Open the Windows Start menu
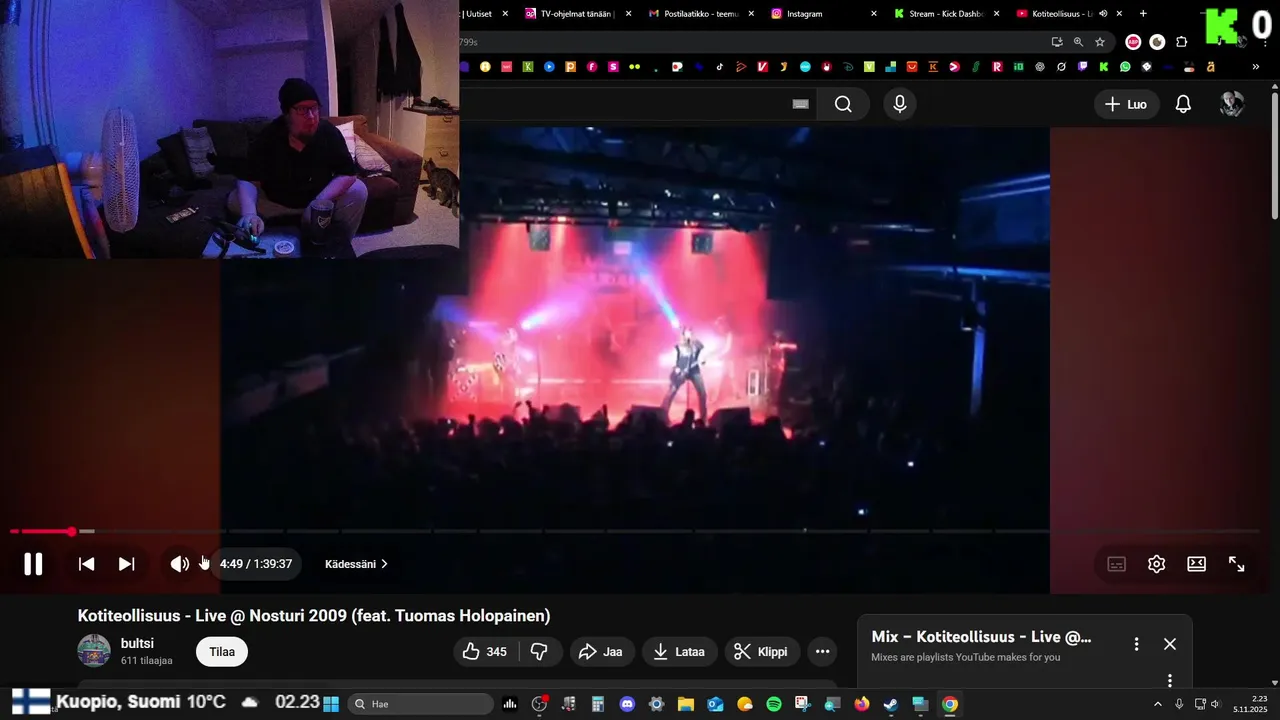This screenshot has height=720, width=1280. [331, 704]
